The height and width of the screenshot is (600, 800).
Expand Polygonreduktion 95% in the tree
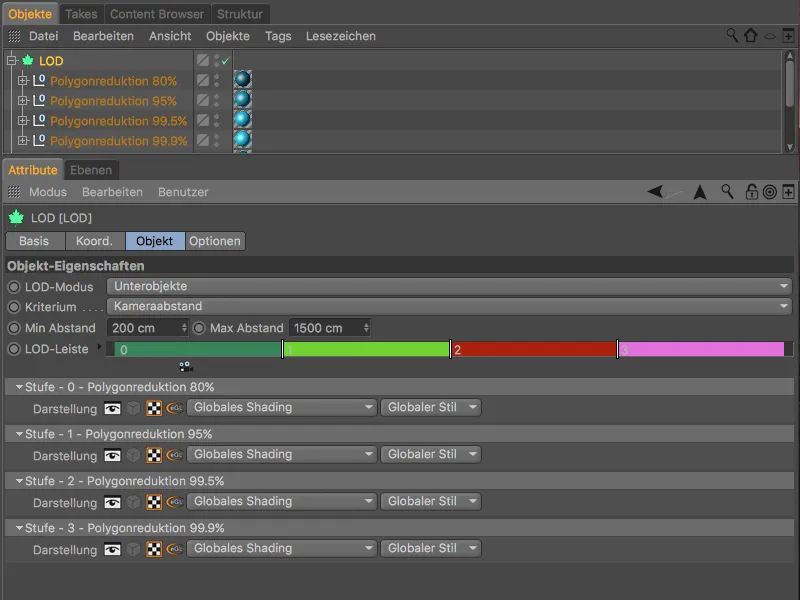click(x=22, y=101)
